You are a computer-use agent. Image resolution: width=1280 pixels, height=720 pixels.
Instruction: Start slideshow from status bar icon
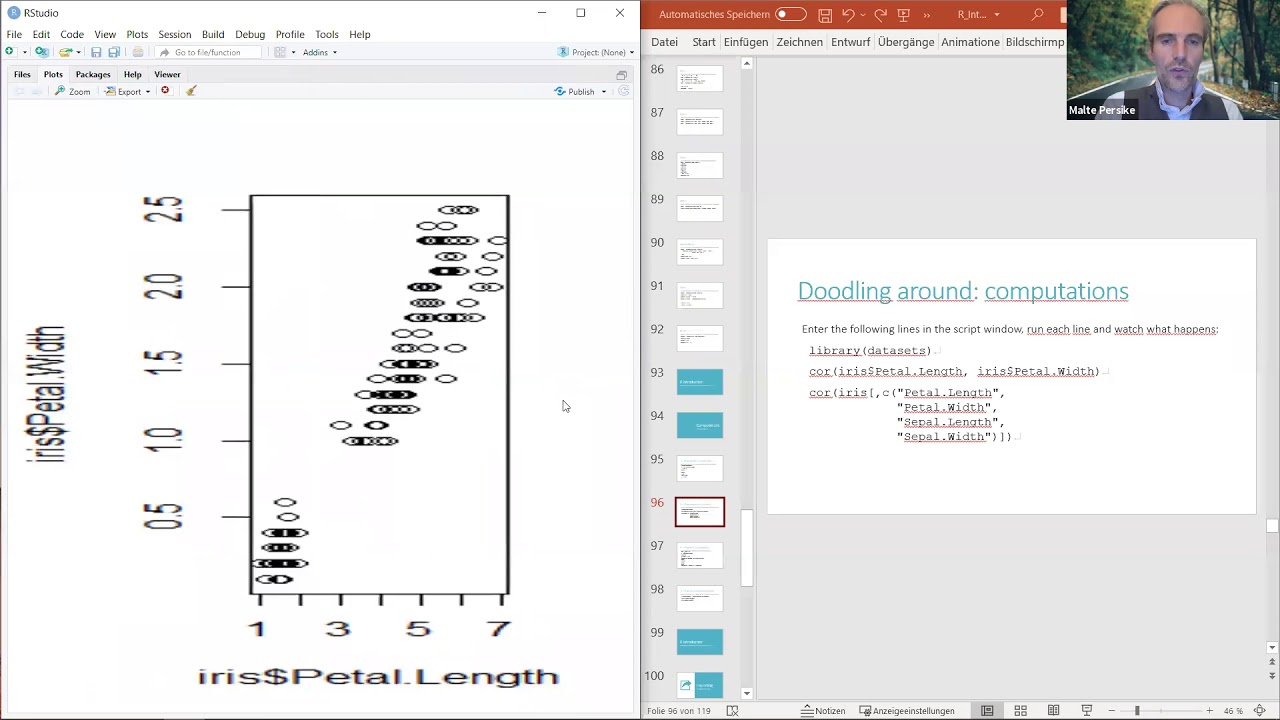[x=1086, y=711]
